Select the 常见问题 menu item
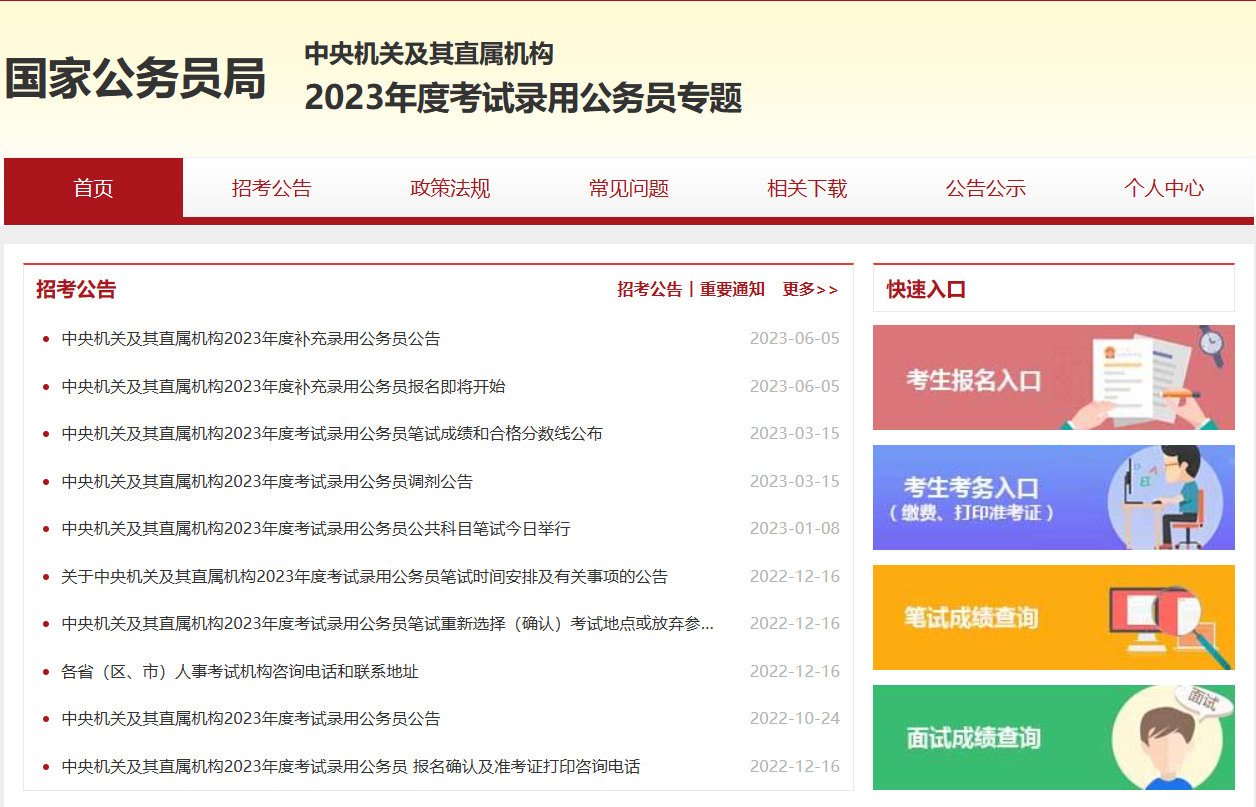This screenshot has height=807, width=1256. point(629,188)
